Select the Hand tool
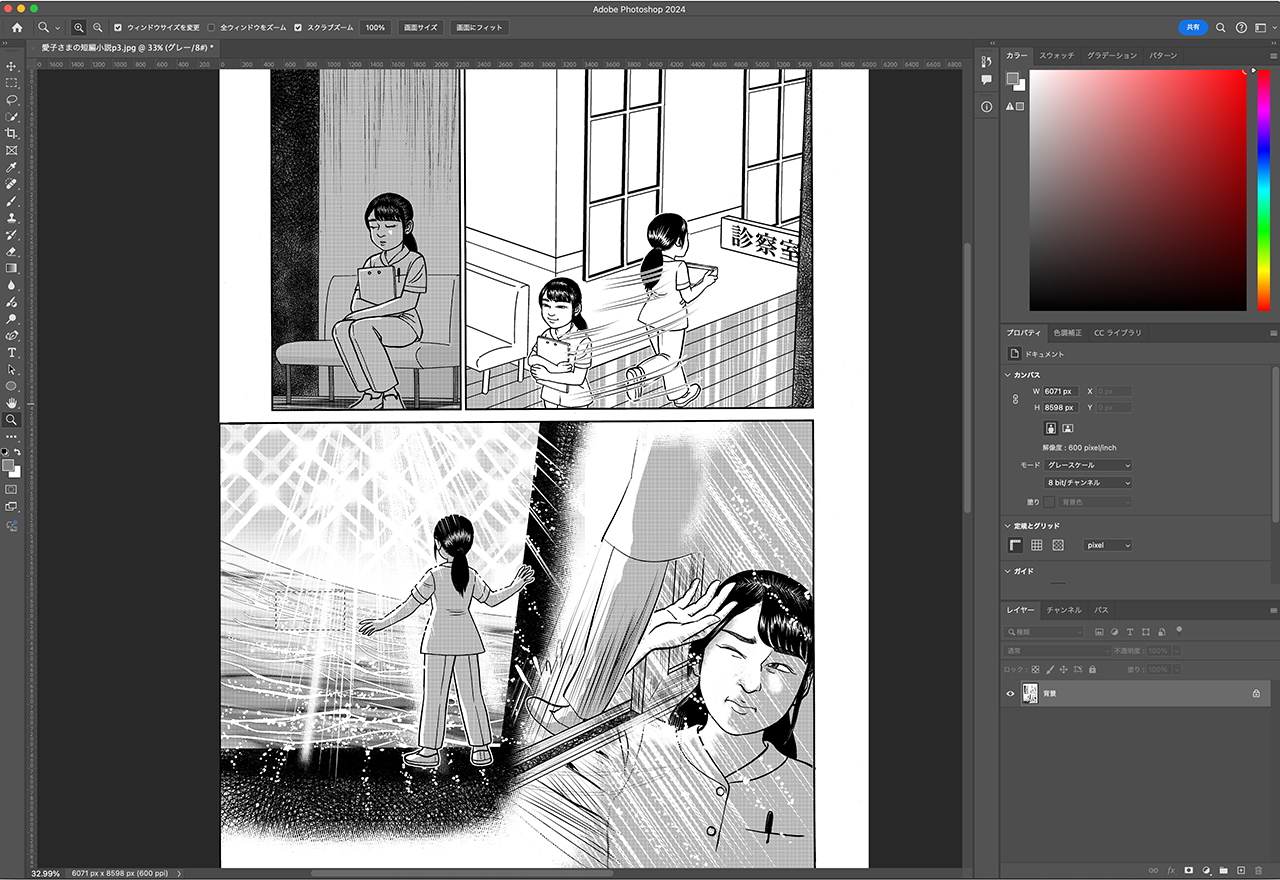This screenshot has height=880, width=1280. (12, 403)
